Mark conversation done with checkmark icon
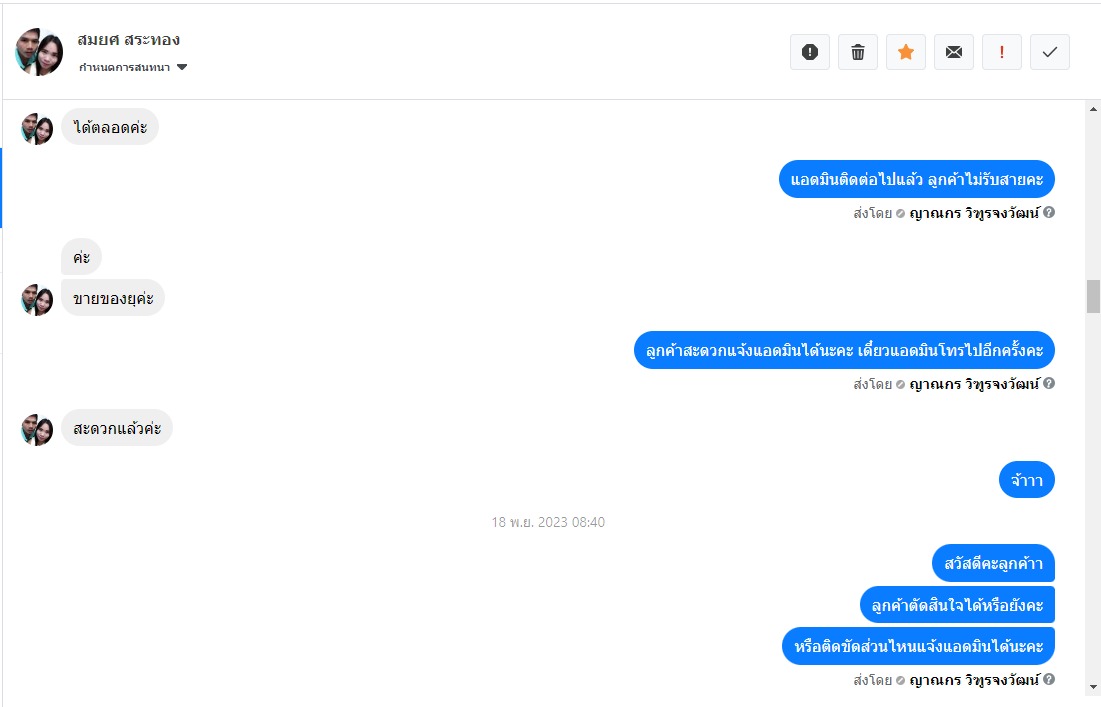1101x707 pixels. pyautogui.click(x=1050, y=52)
